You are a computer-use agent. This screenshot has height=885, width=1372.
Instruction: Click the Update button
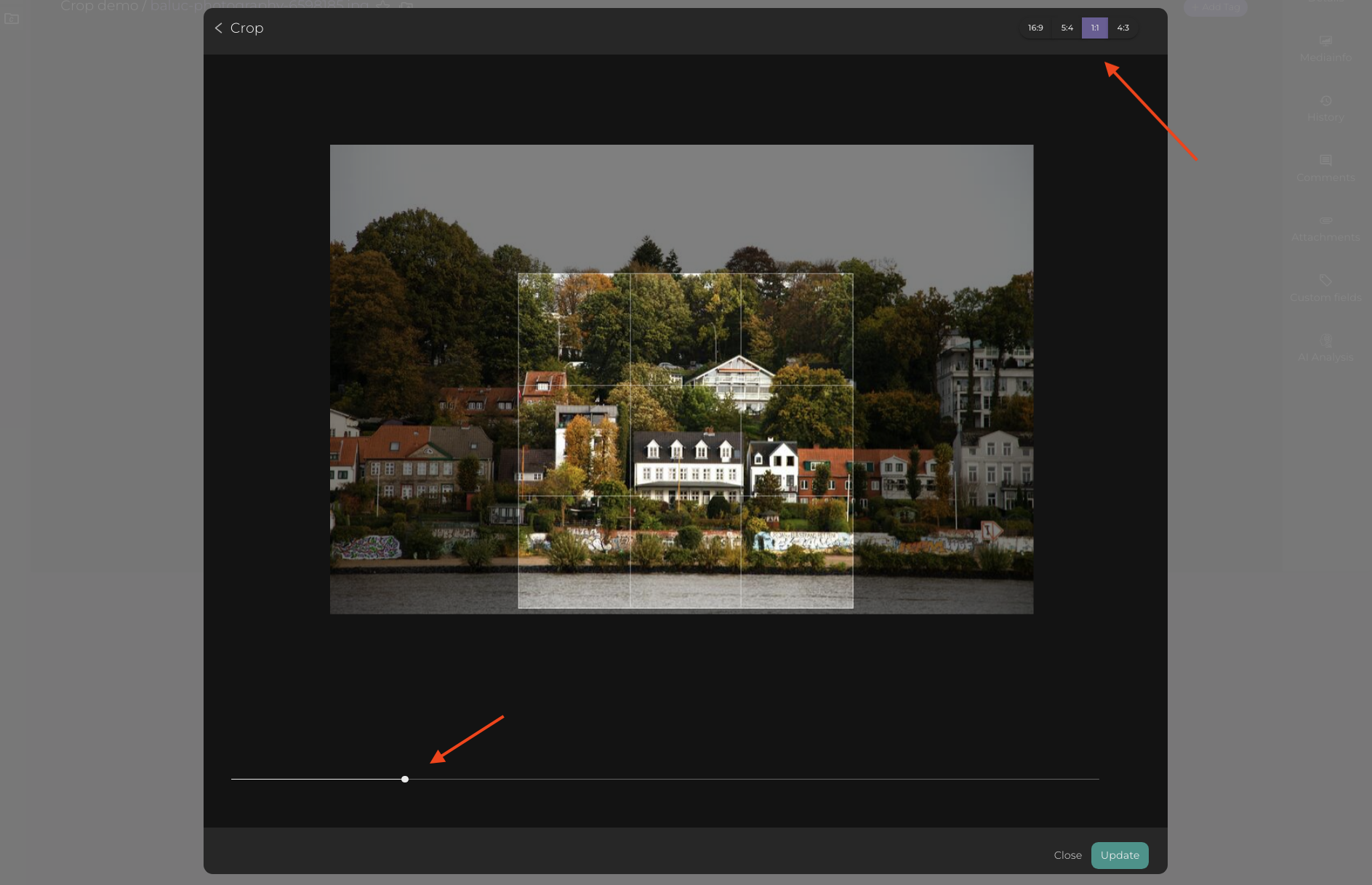tap(1119, 855)
